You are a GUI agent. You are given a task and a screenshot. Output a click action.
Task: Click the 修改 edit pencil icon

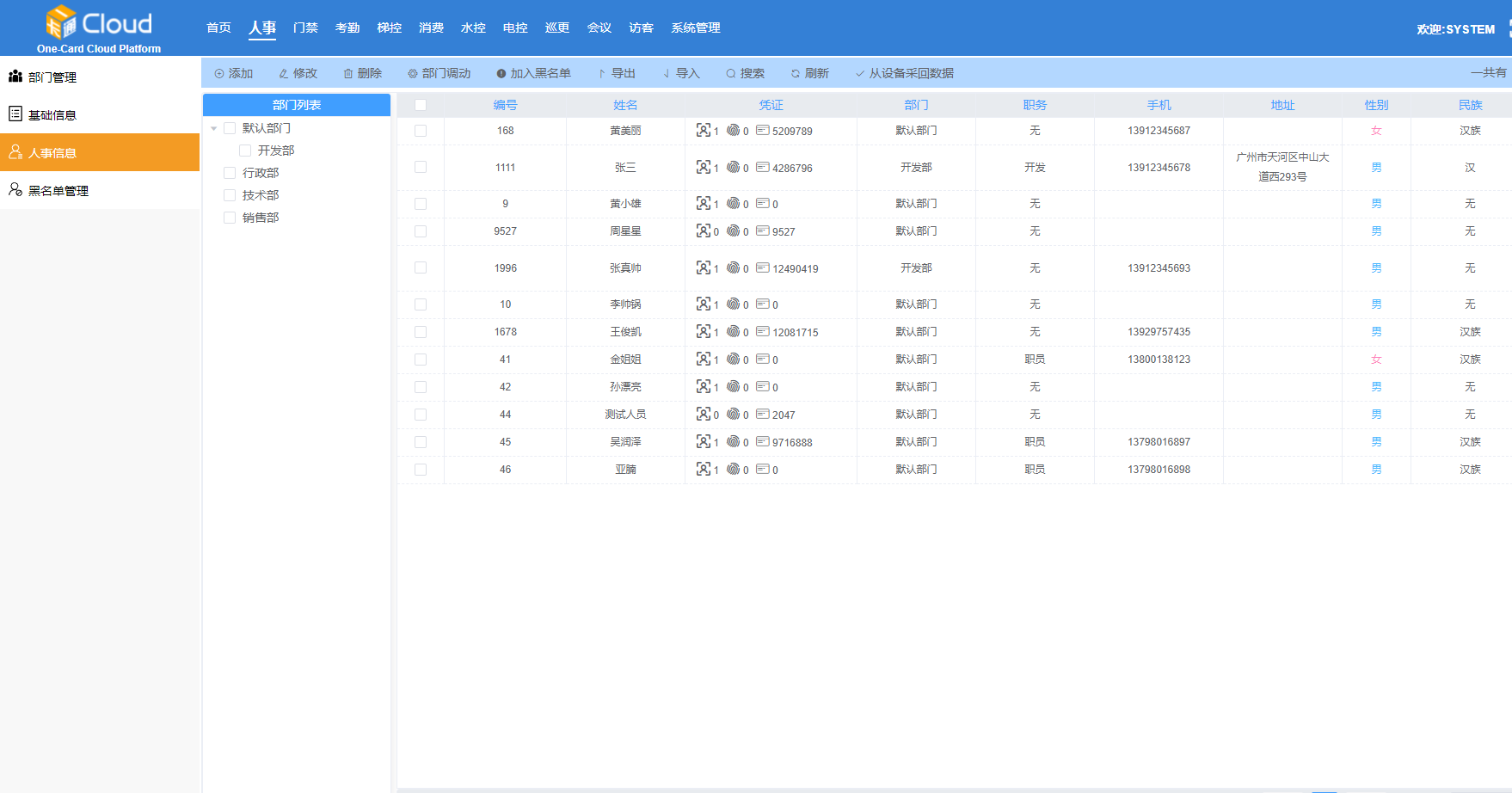pyautogui.click(x=284, y=74)
